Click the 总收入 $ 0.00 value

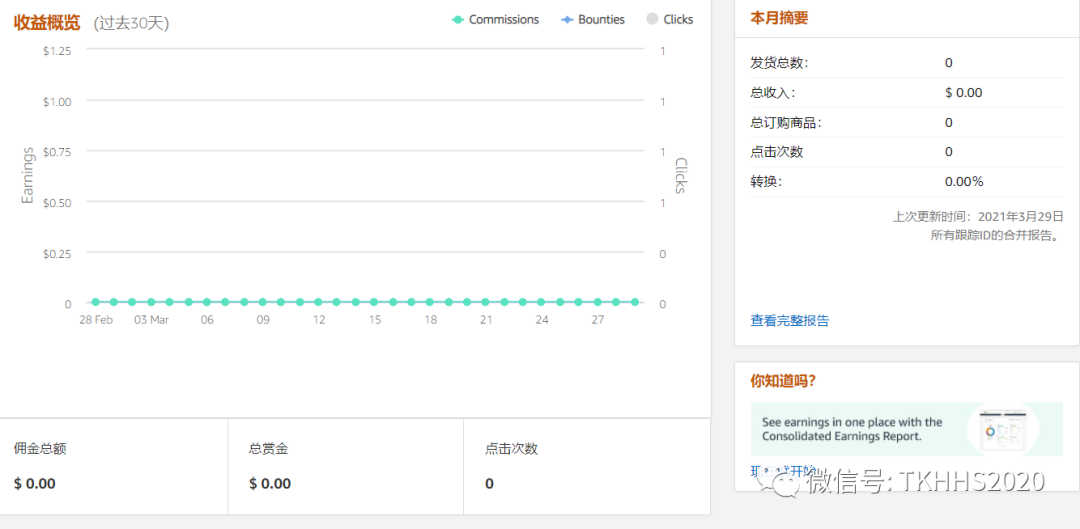[963, 93]
